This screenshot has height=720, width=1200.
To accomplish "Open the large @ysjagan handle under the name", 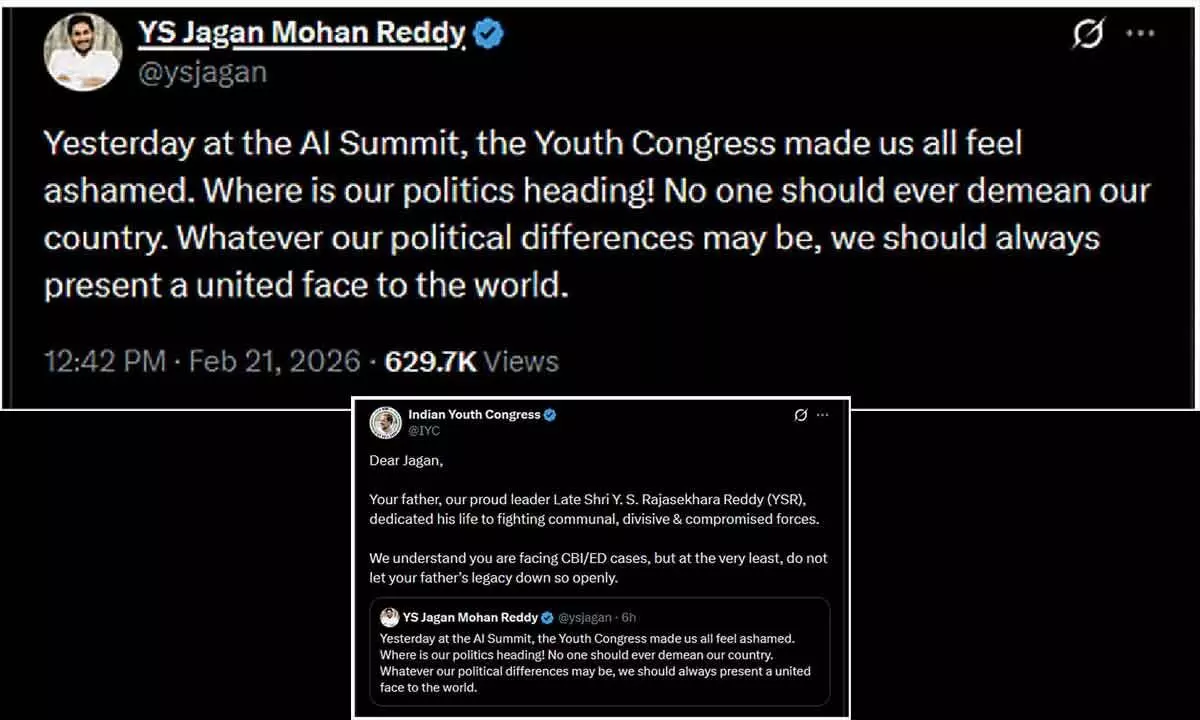I will point(202,73).
